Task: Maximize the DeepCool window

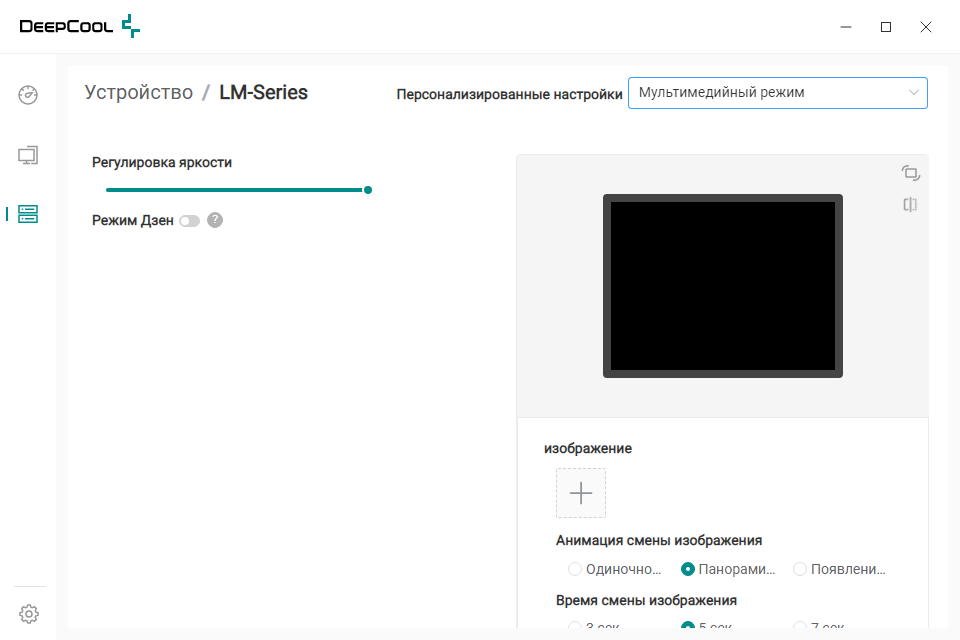Action: (886, 27)
